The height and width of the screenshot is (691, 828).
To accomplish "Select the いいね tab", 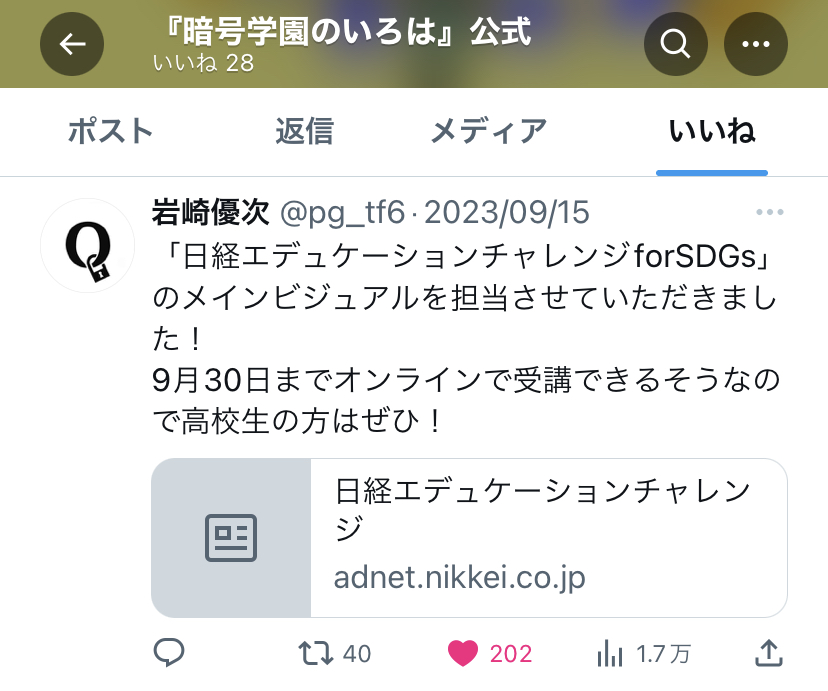I will 712,131.
